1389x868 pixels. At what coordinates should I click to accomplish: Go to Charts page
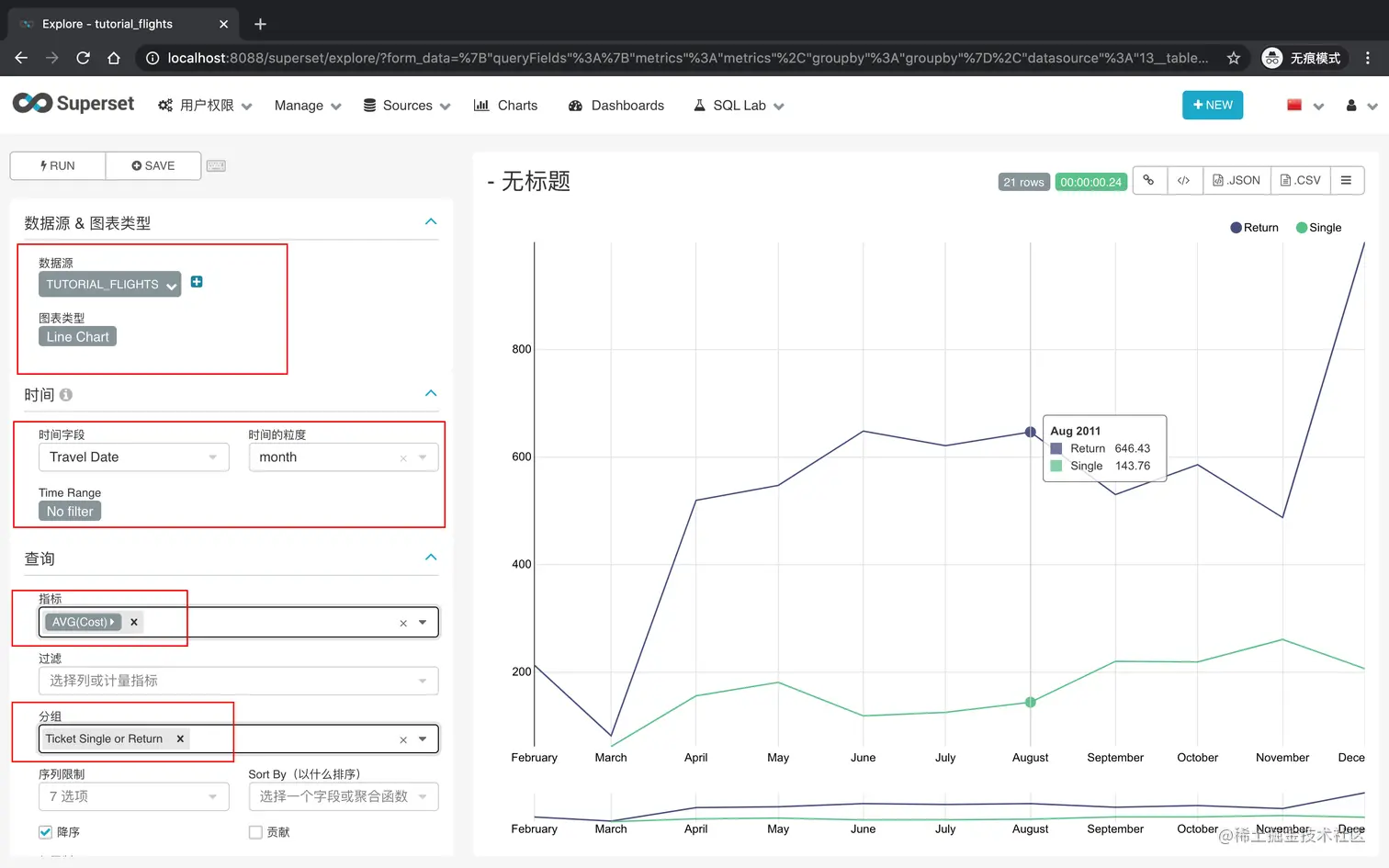click(x=505, y=106)
